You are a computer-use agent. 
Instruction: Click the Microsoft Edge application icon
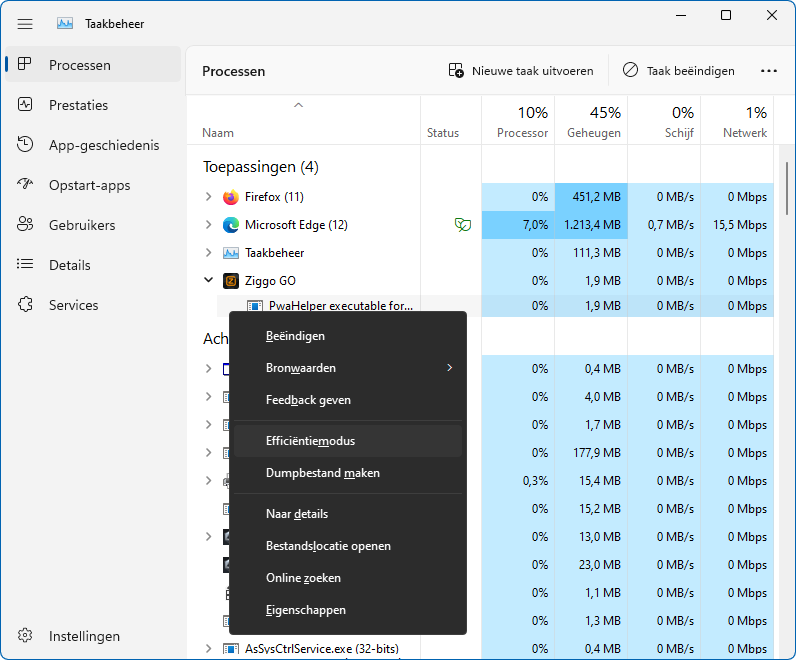point(231,225)
